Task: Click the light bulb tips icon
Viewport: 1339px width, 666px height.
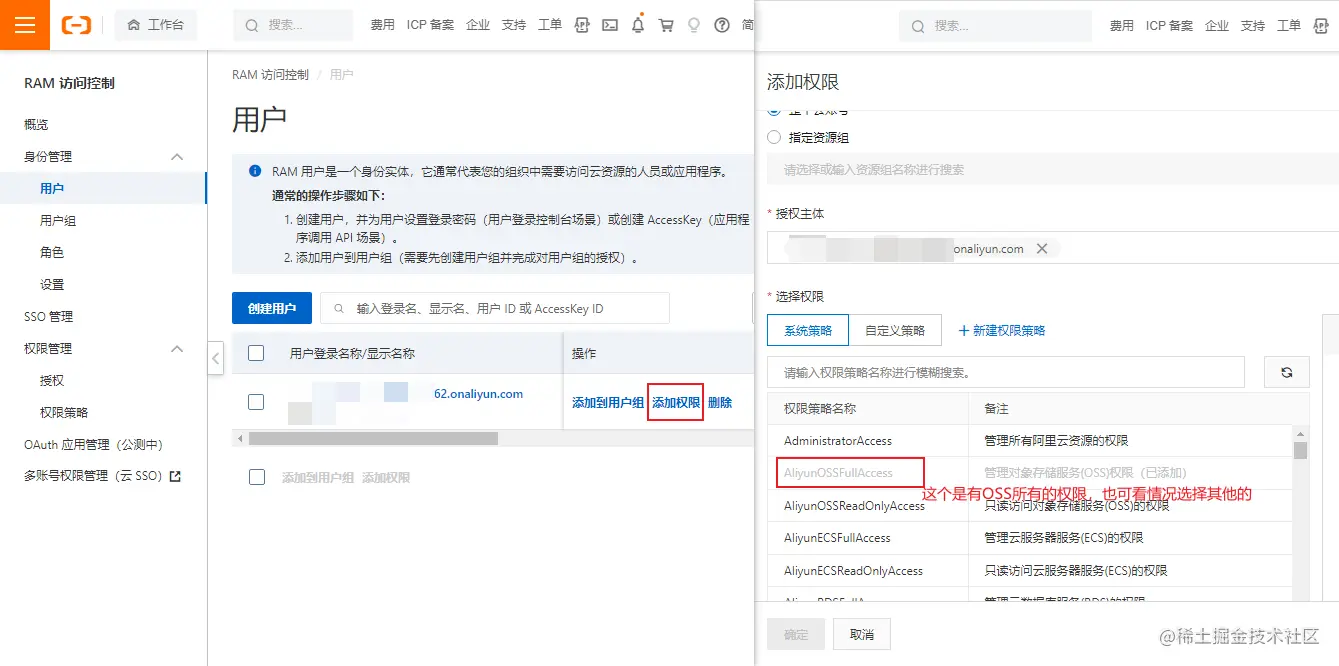Action: pyautogui.click(x=694, y=25)
